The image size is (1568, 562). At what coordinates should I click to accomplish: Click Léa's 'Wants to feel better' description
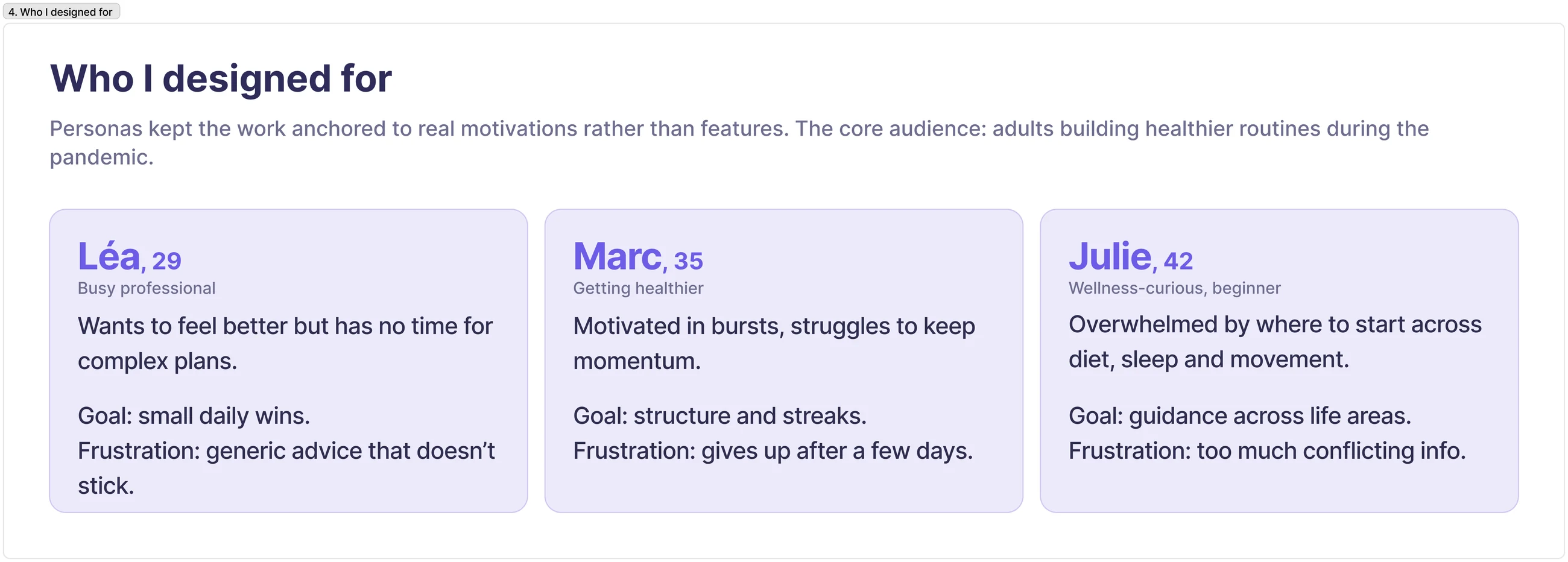(285, 343)
